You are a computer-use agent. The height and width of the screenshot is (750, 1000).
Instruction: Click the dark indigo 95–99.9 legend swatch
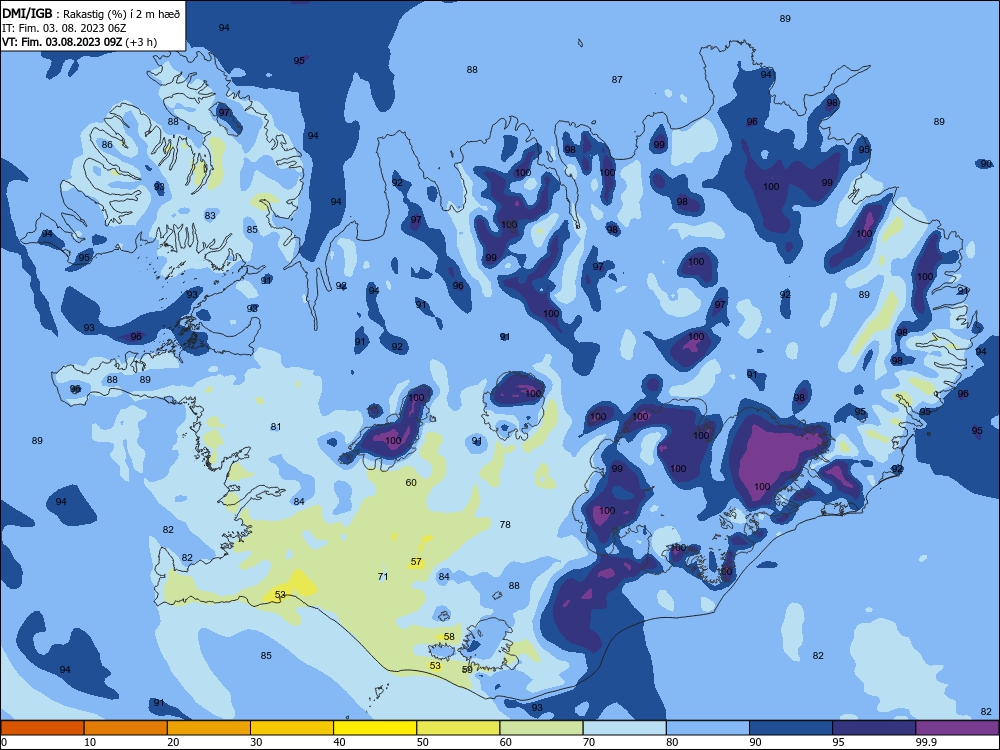tap(874, 728)
